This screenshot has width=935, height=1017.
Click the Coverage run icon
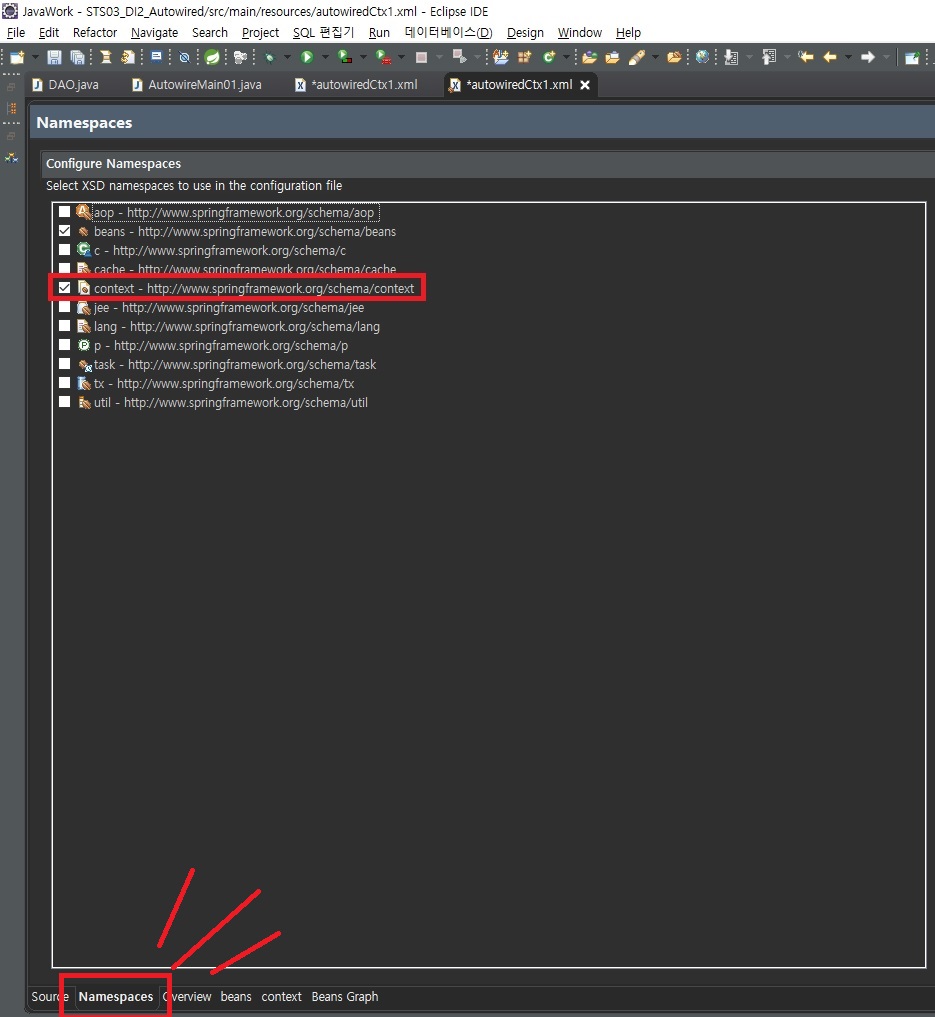coord(345,57)
